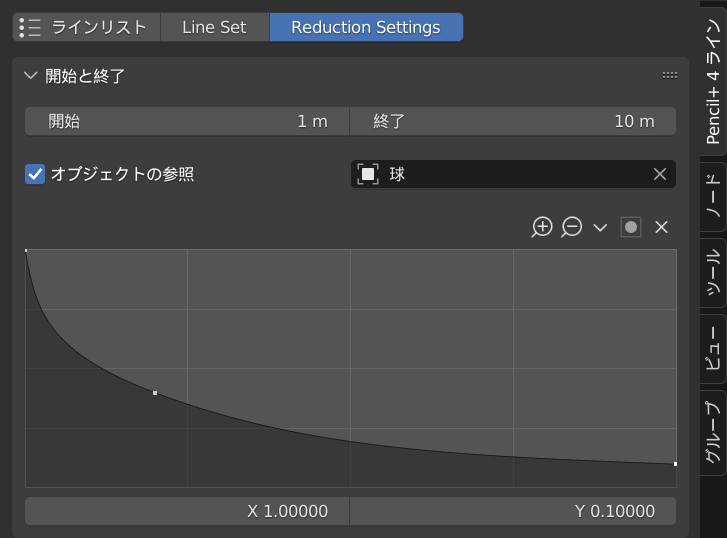
Task: Click the 開始 distance field
Action: tap(187, 121)
